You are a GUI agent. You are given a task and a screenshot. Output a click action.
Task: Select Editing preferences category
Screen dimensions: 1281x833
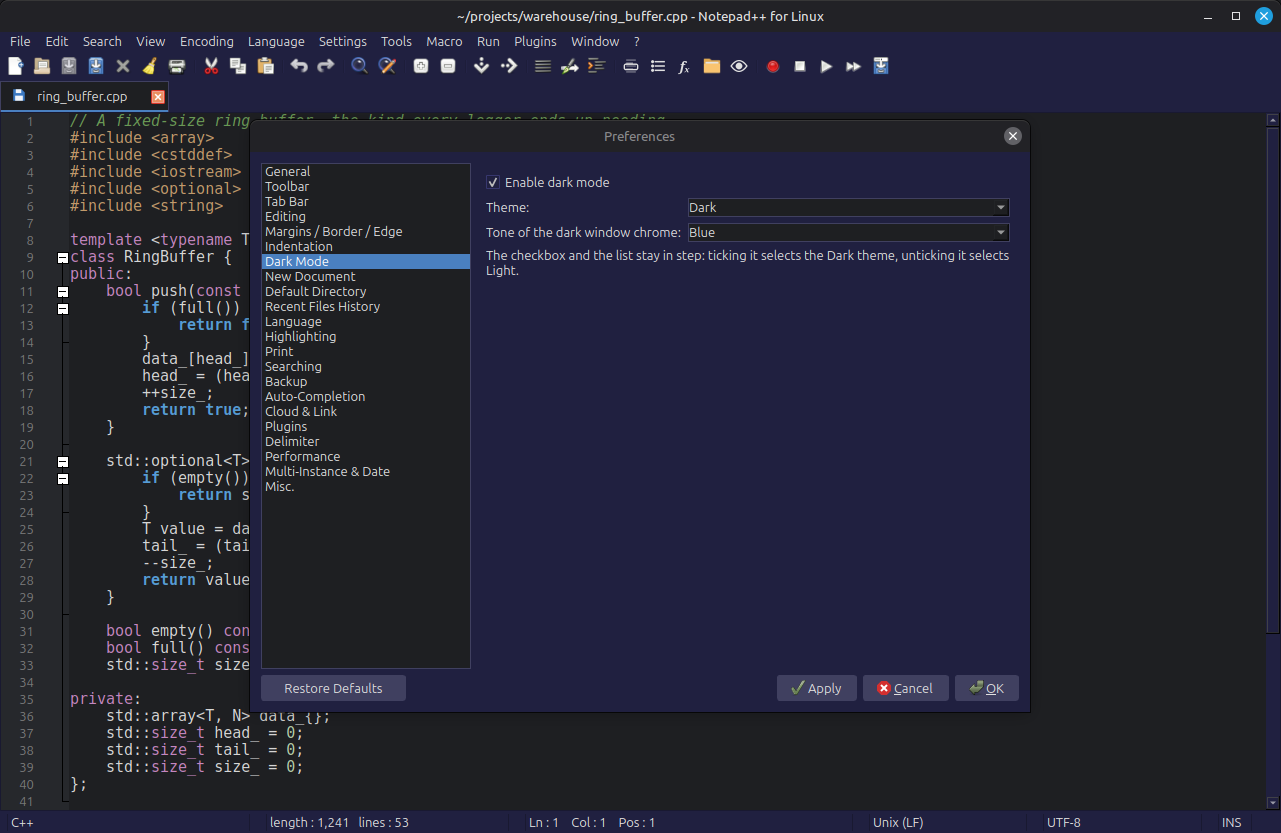coord(365,217)
